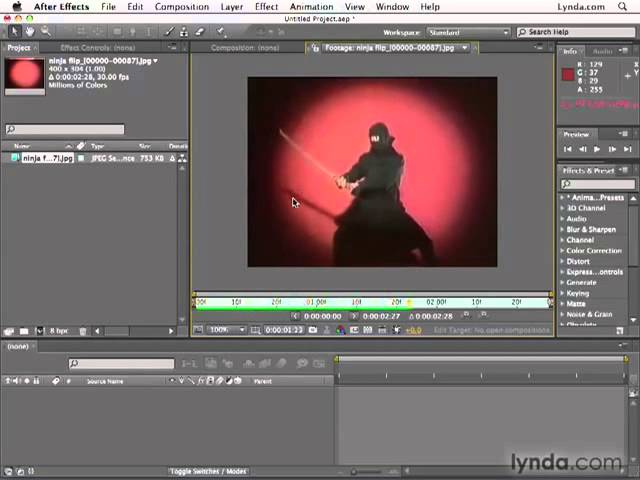This screenshot has width=640, height=480.
Task: Select the Brush tool
Action: 169,31
